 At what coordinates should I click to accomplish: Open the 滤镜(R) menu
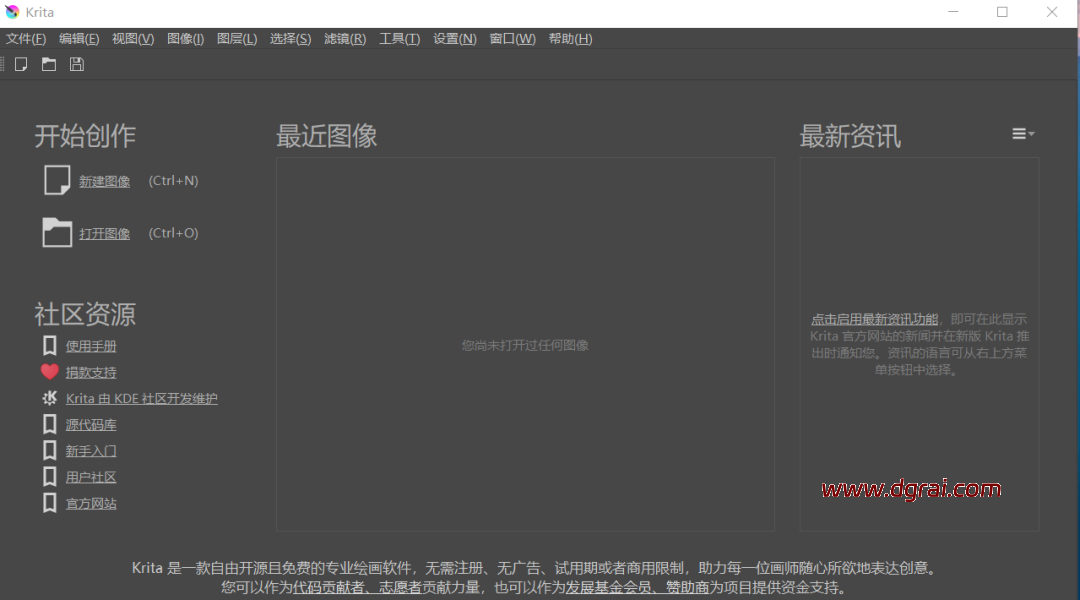pos(345,39)
